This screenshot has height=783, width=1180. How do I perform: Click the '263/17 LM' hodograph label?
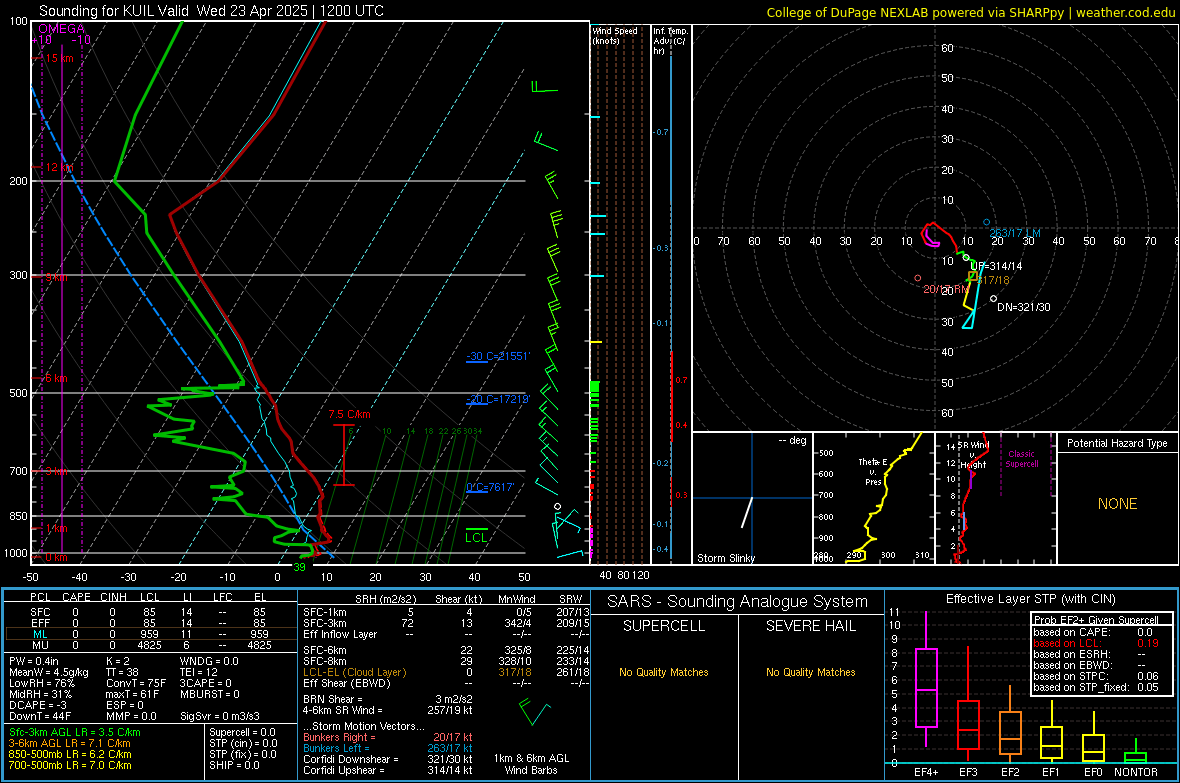click(1015, 233)
